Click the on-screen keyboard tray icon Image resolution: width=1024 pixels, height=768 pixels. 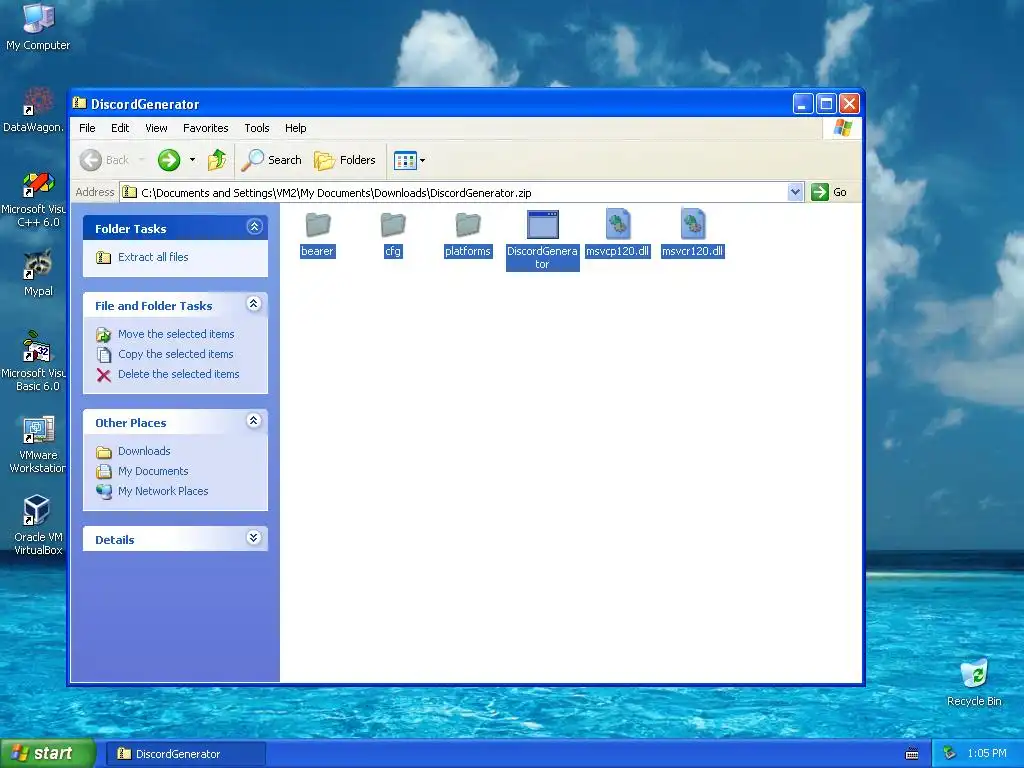coord(912,754)
